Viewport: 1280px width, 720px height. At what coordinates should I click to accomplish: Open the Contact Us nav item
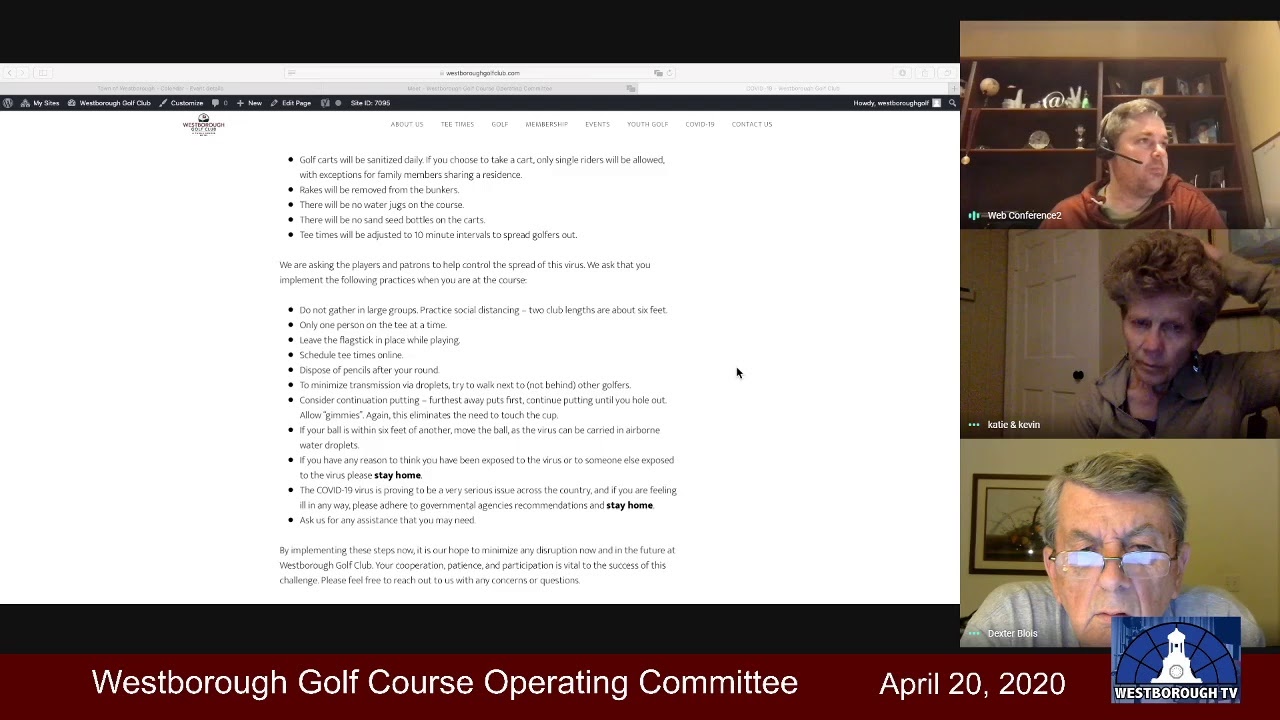tap(752, 124)
